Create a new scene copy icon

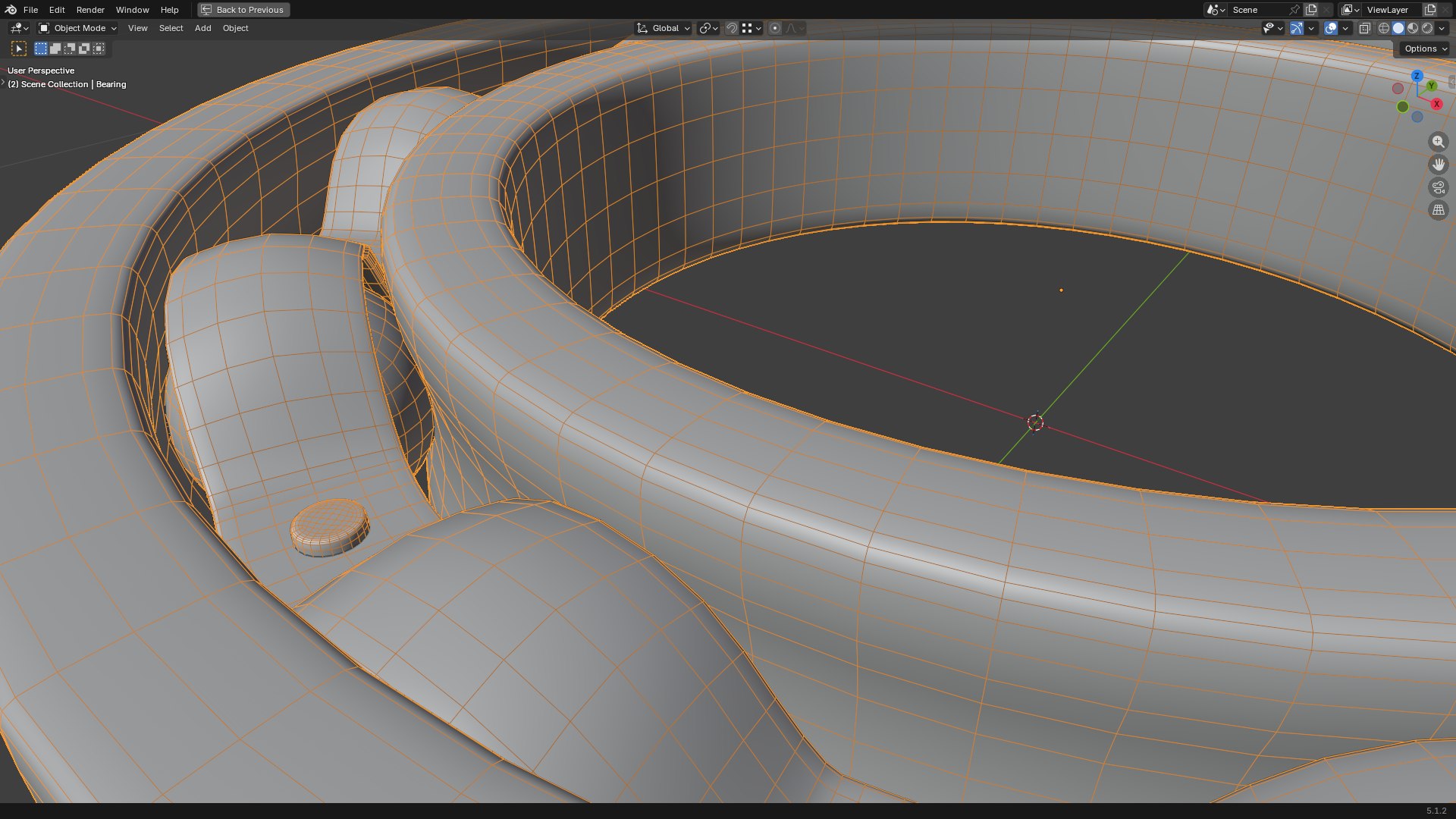click(1311, 10)
